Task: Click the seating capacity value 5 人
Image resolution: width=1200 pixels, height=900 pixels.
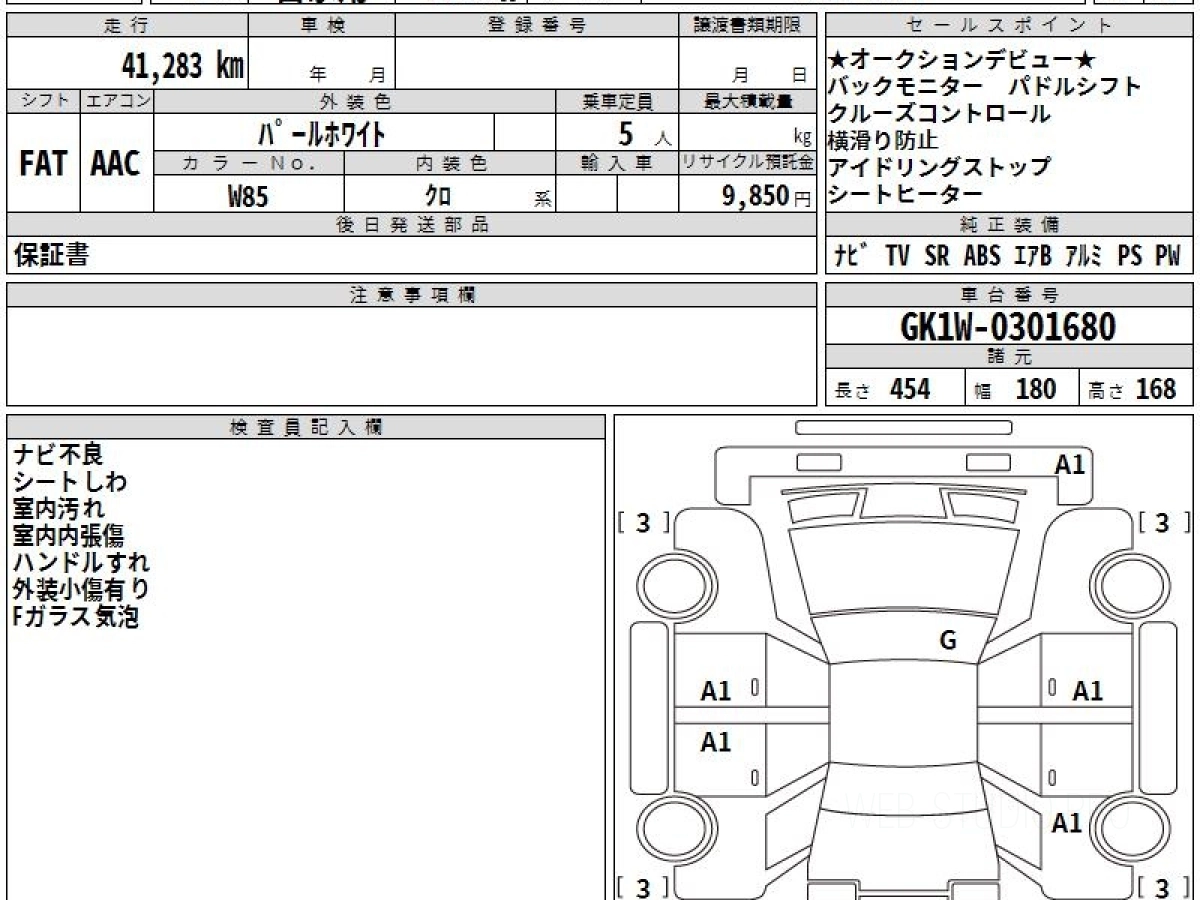Action: coord(643,132)
